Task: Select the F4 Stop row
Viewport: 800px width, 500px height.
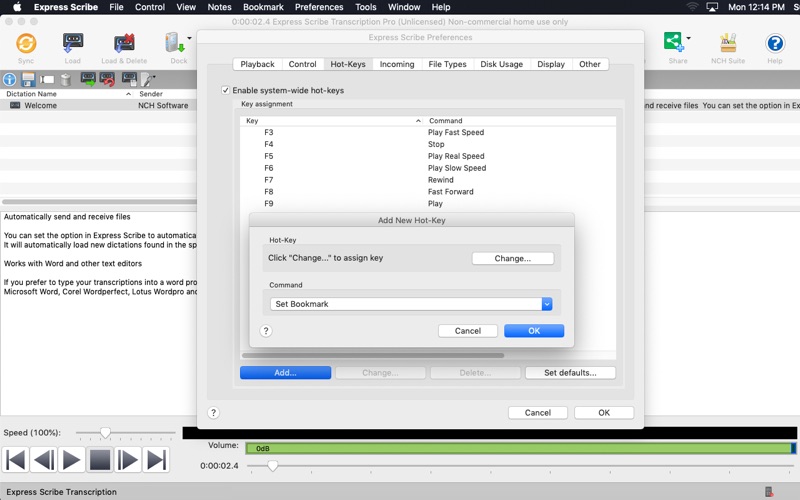Action: coord(428,144)
